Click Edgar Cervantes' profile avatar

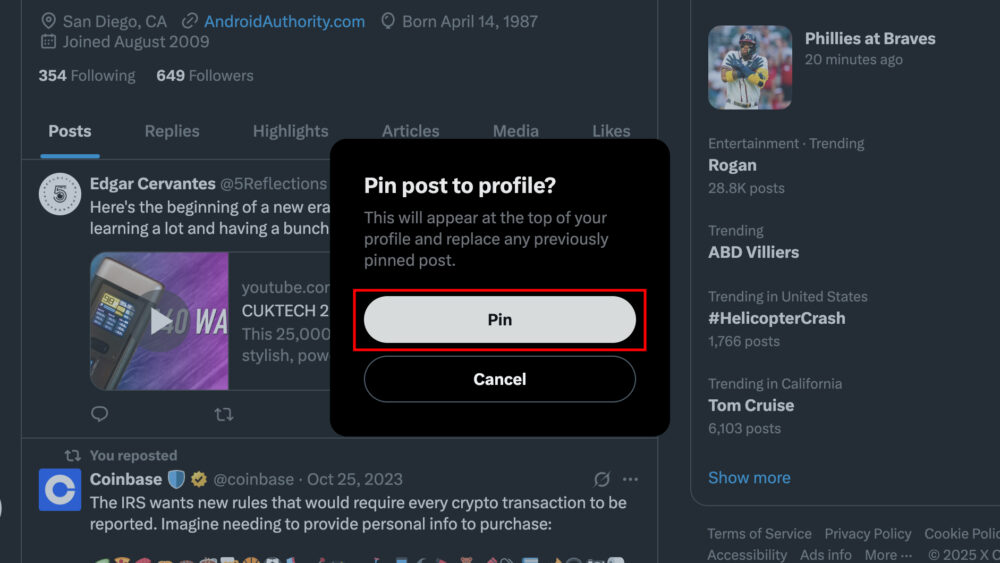(x=60, y=193)
